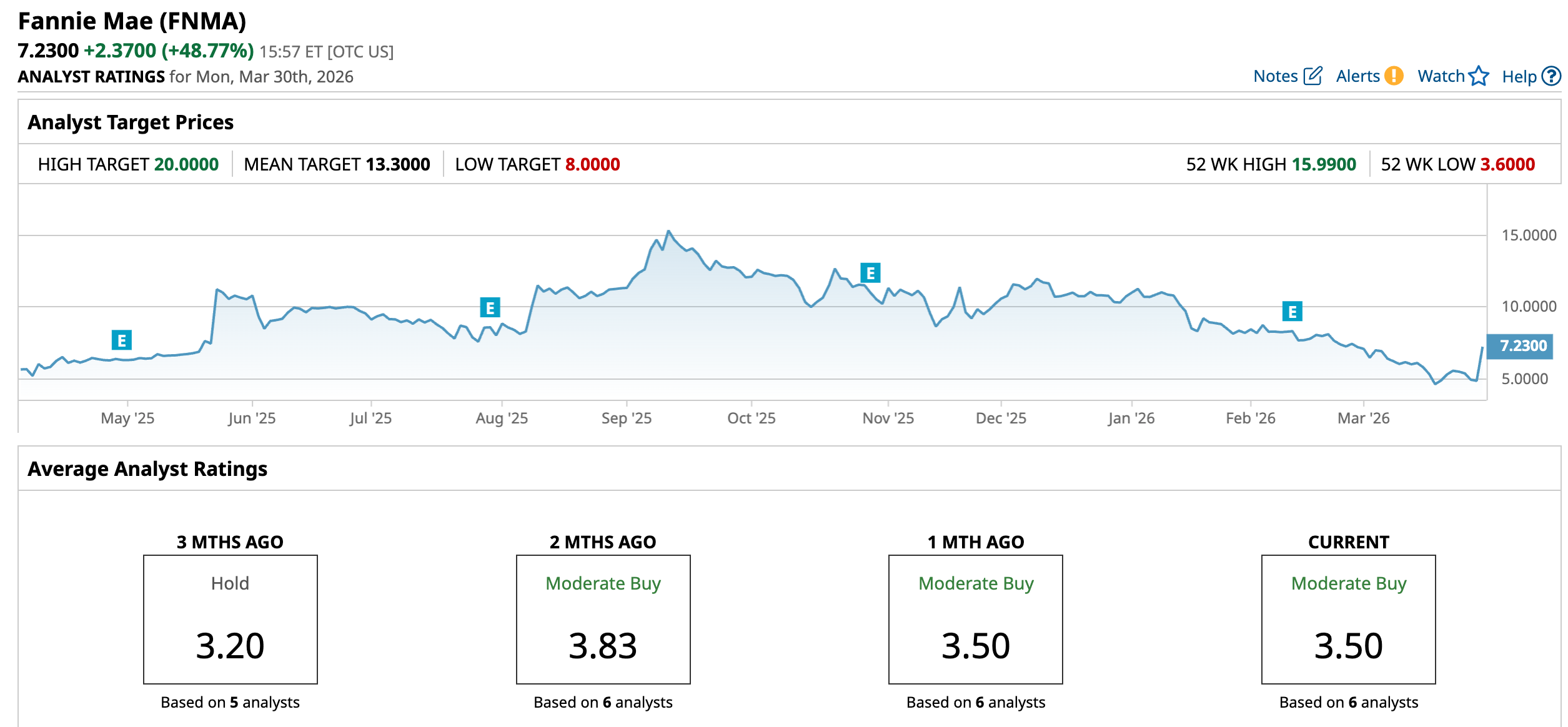Click the HIGH TARGET 20.0000 value
Screen dimensions: 1568x727
coord(186,164)
